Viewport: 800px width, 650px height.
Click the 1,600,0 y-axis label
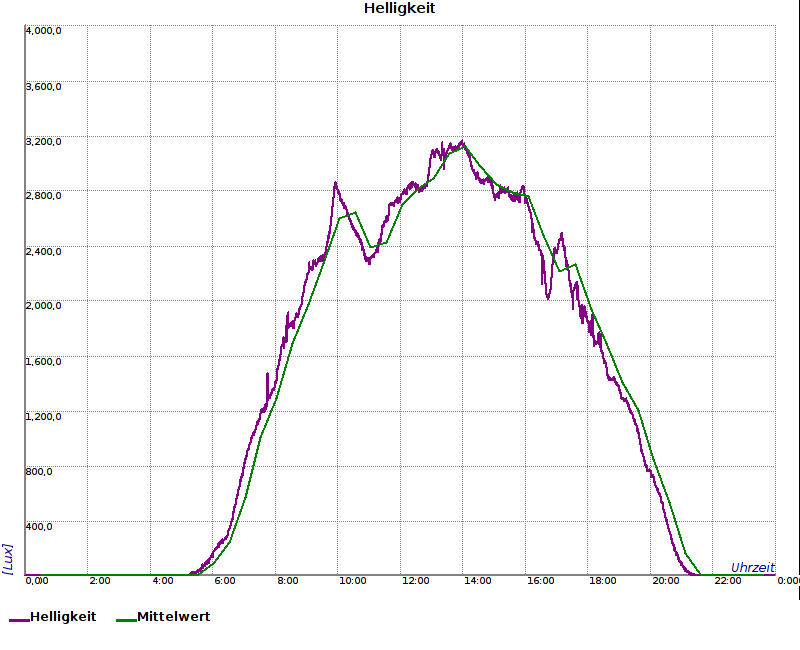43,361
